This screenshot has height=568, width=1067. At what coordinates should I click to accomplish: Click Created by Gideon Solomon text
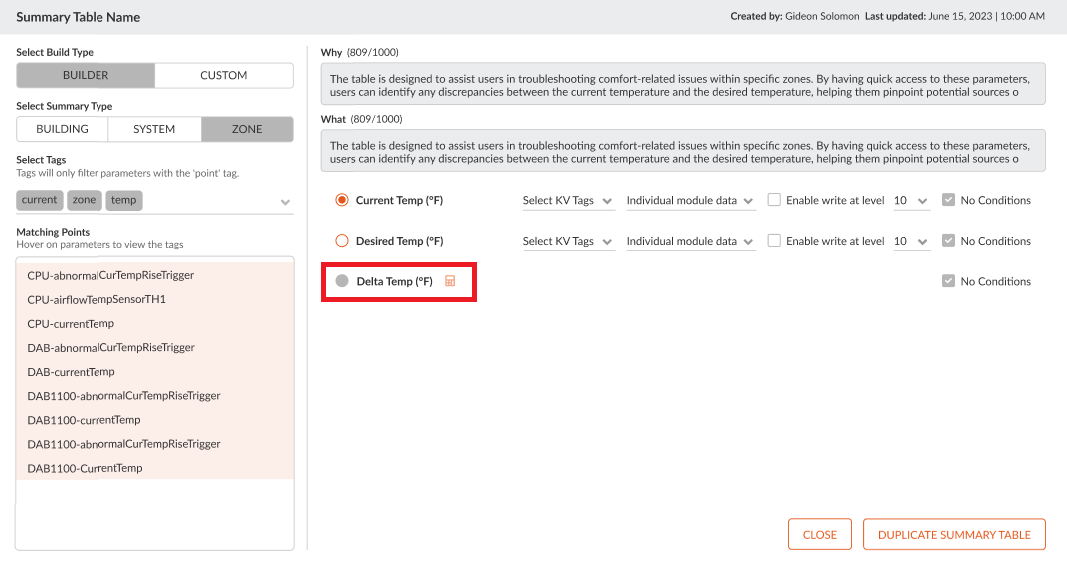point(795,16)
